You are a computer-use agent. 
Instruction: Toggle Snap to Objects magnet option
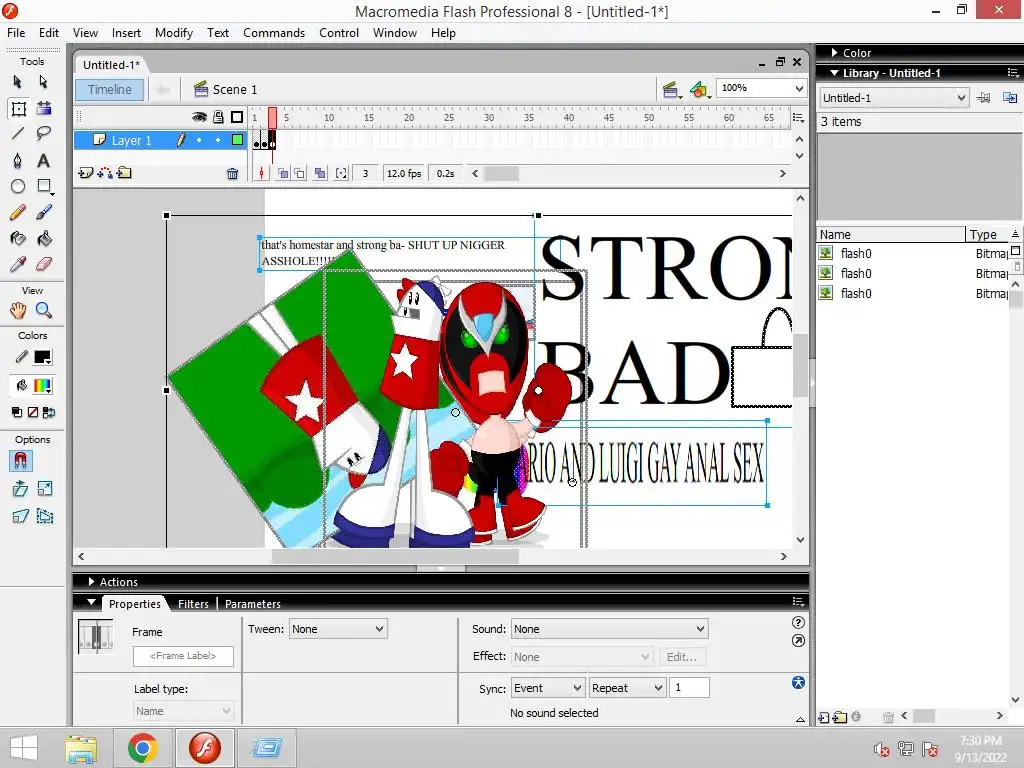pos(20,461)
